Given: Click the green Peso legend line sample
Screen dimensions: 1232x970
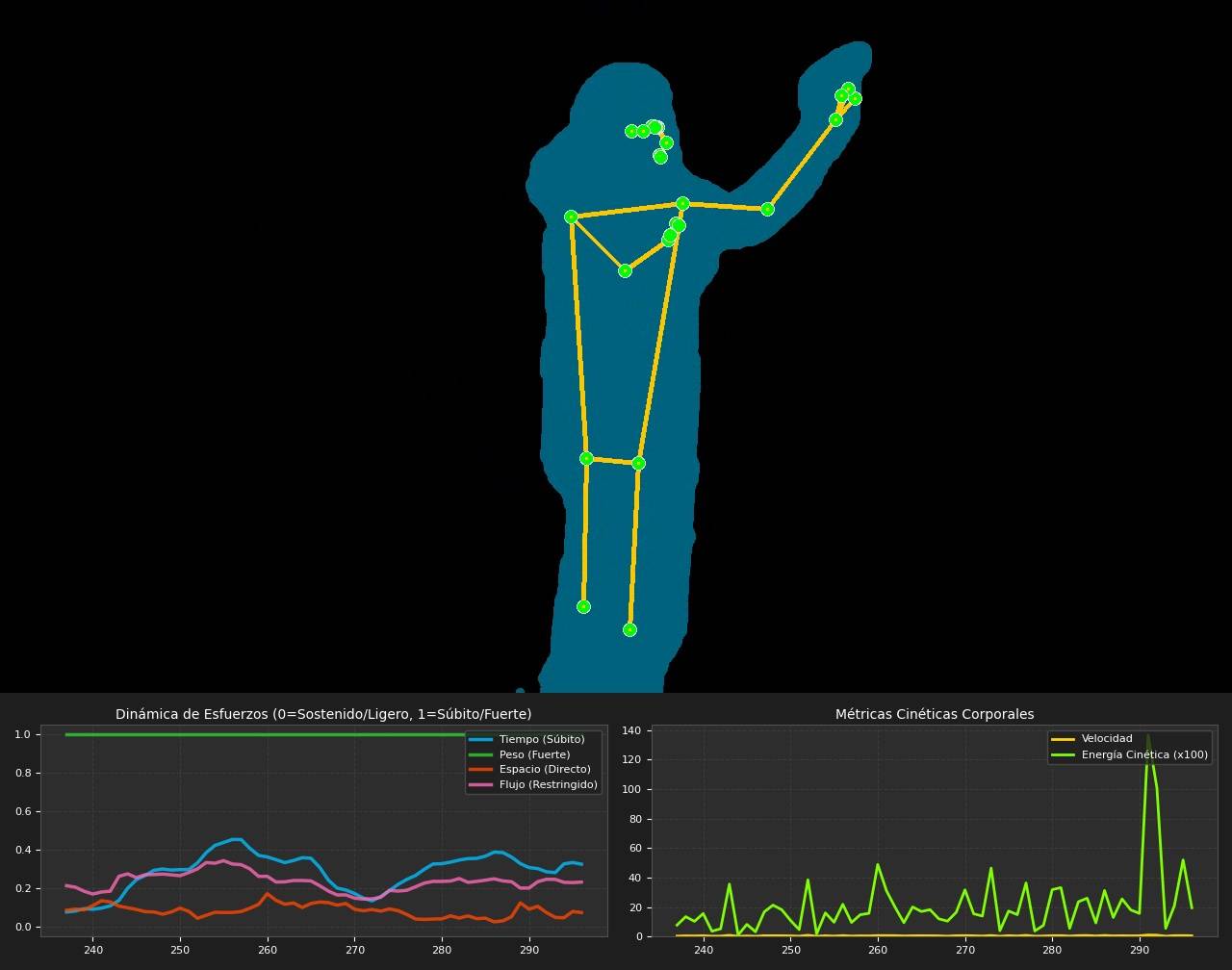Looking at the screenshot, I should tap(480, 754).
